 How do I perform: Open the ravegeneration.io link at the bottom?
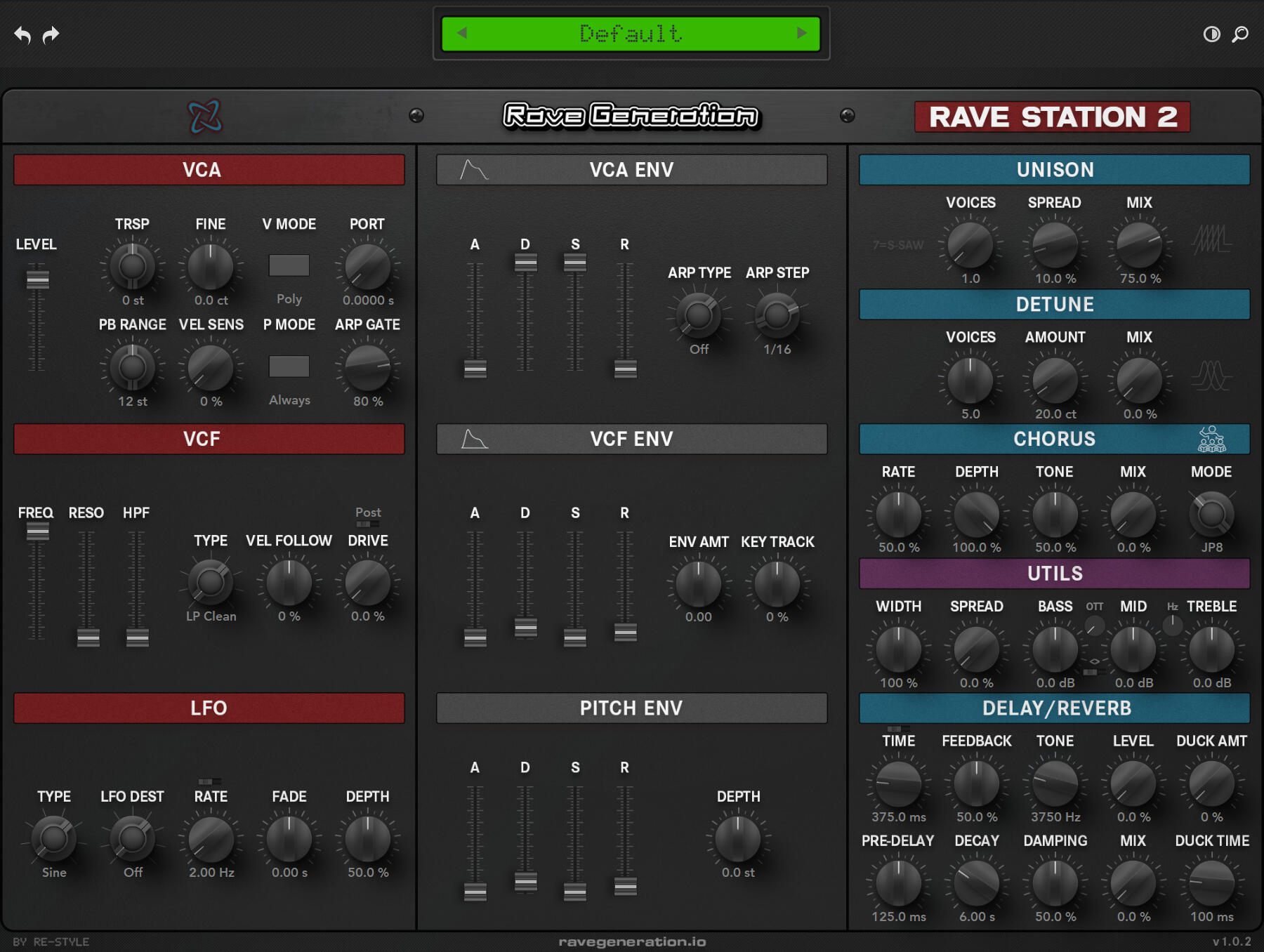click(631, 941)
